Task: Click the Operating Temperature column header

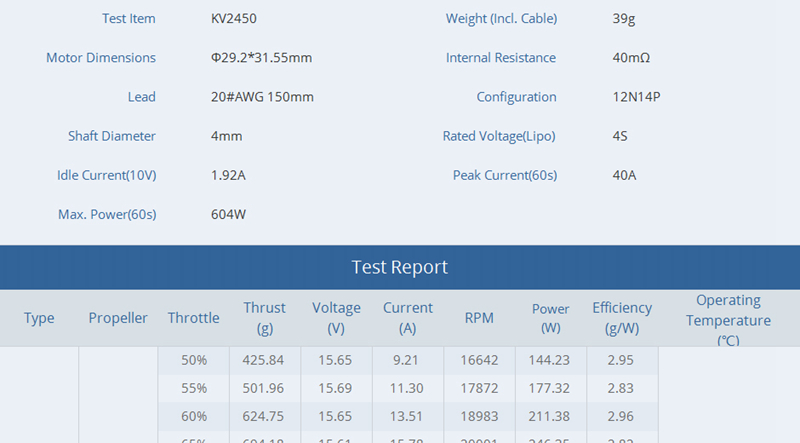Action: click(x=728, y=319)
